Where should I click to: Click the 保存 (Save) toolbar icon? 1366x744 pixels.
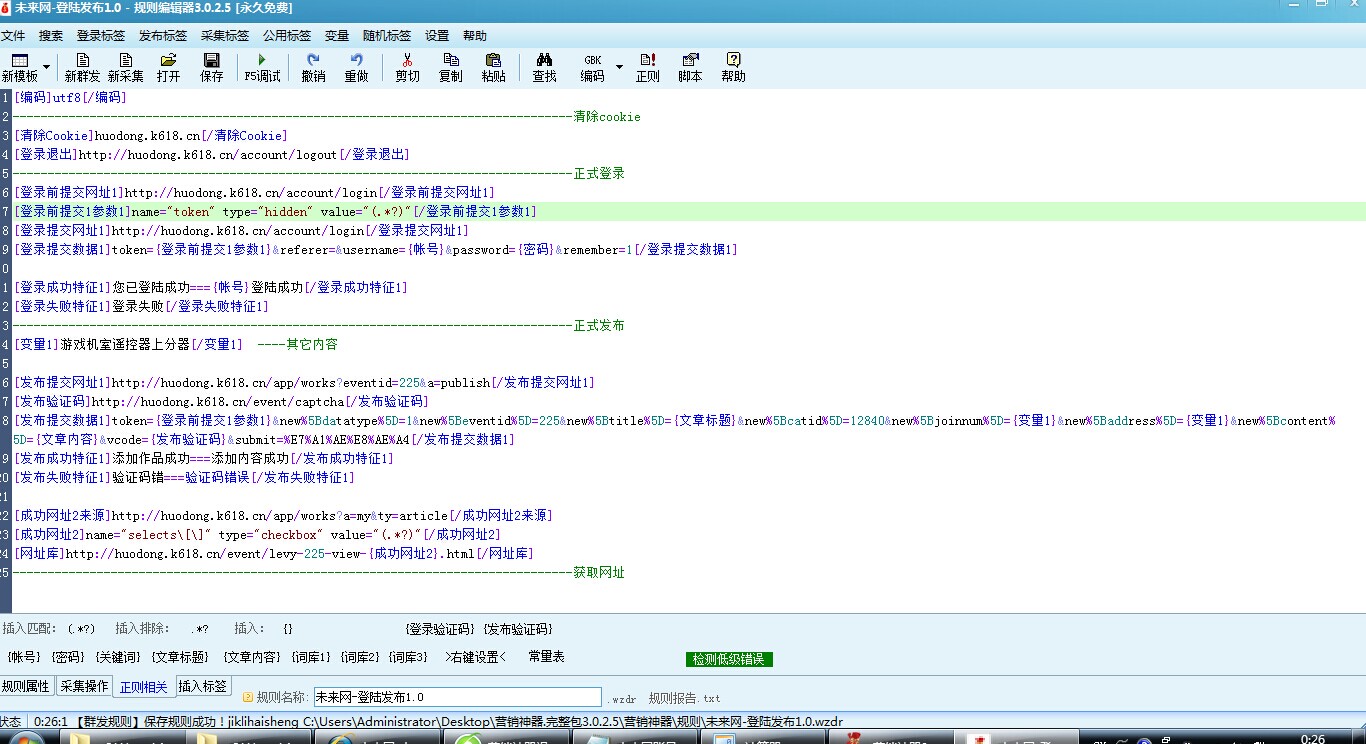tap(211, 67)
